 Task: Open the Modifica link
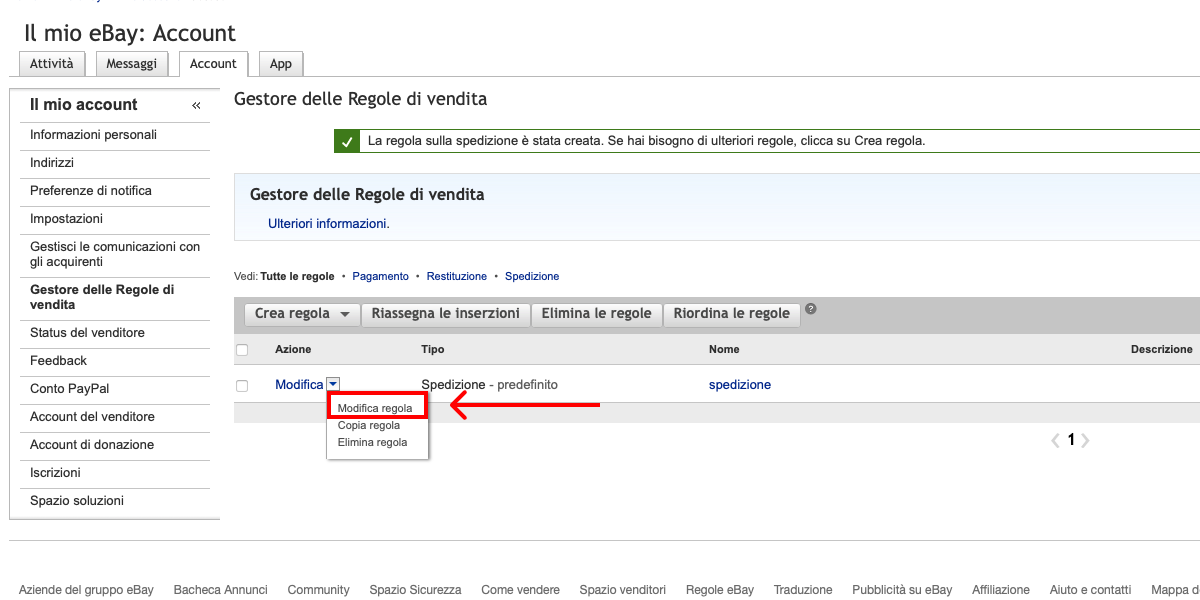pos(299,385)
